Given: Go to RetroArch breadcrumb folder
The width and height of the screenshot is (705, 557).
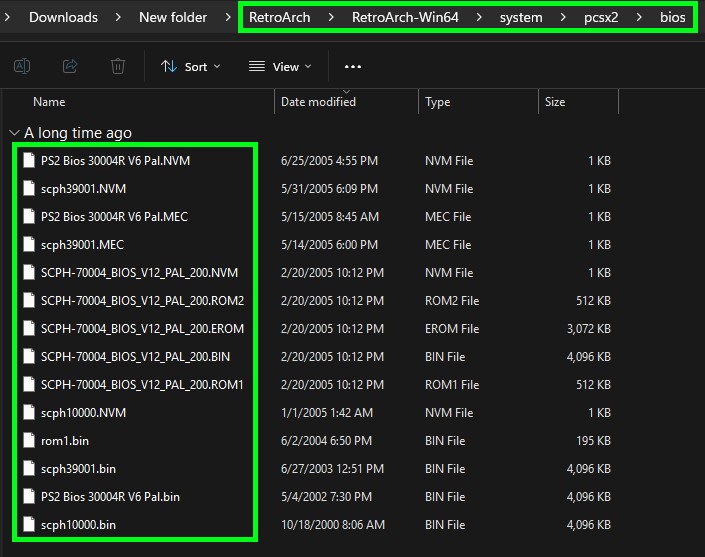Looking at the screenshot, I should point(280,17).
